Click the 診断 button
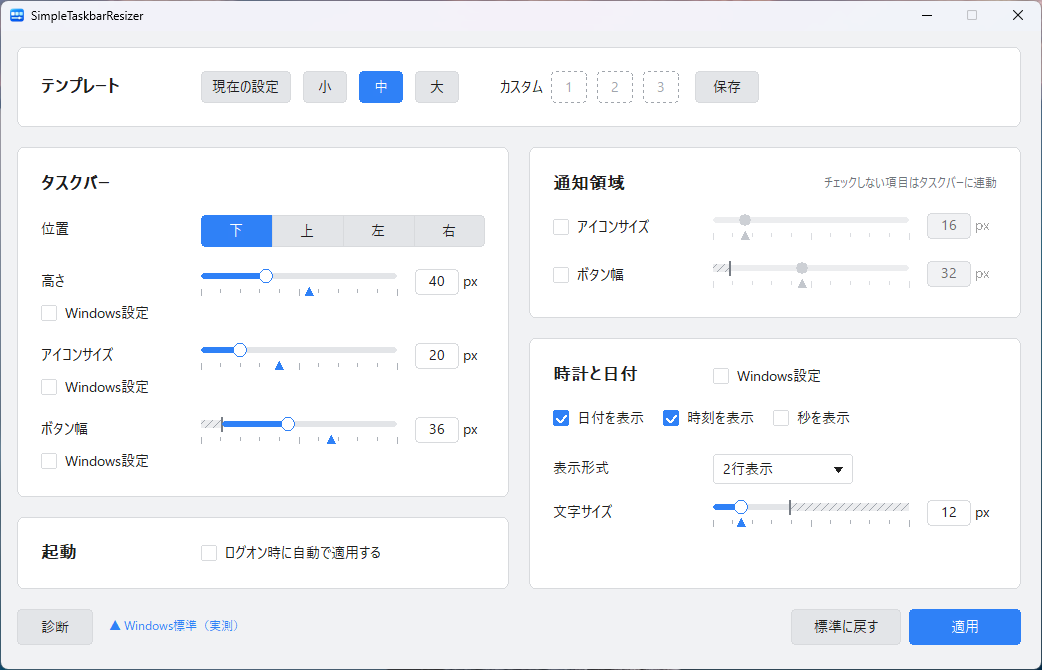The width and height of the screenshot is (1042, 670). coord(55,627)
